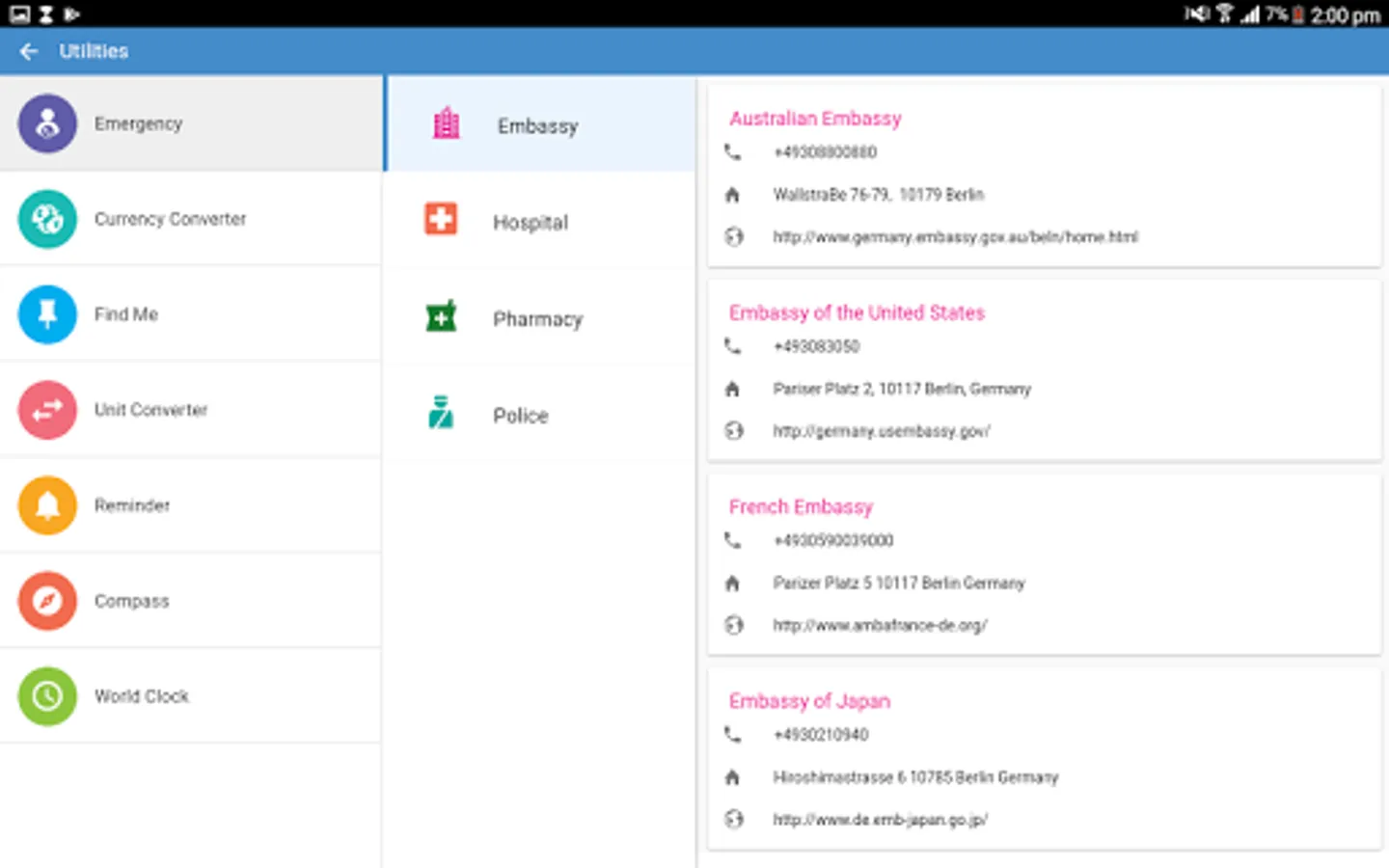
Task: Select the Hospital red cross icon
Action: point(441,219)
